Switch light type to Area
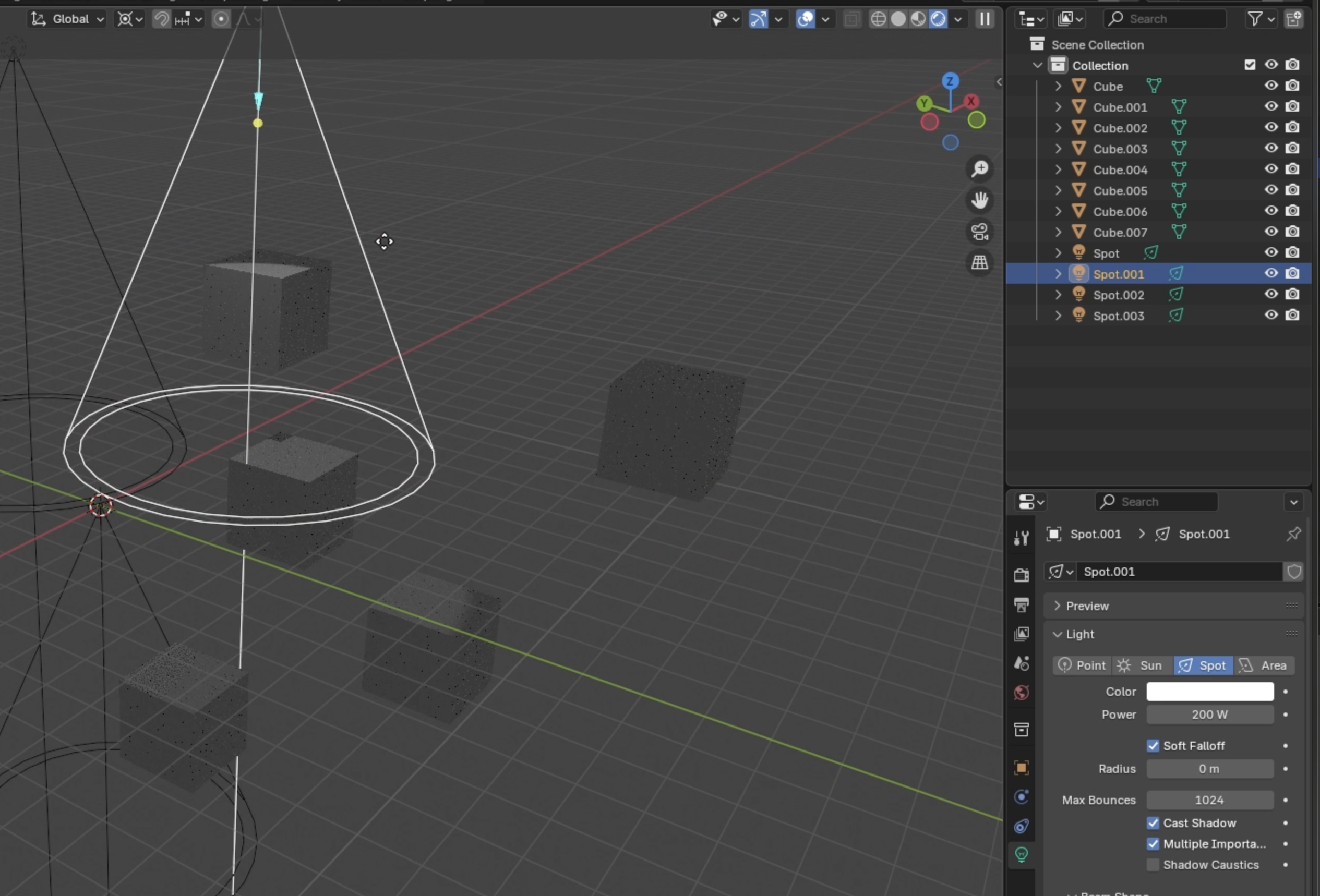 point(1264,665)
